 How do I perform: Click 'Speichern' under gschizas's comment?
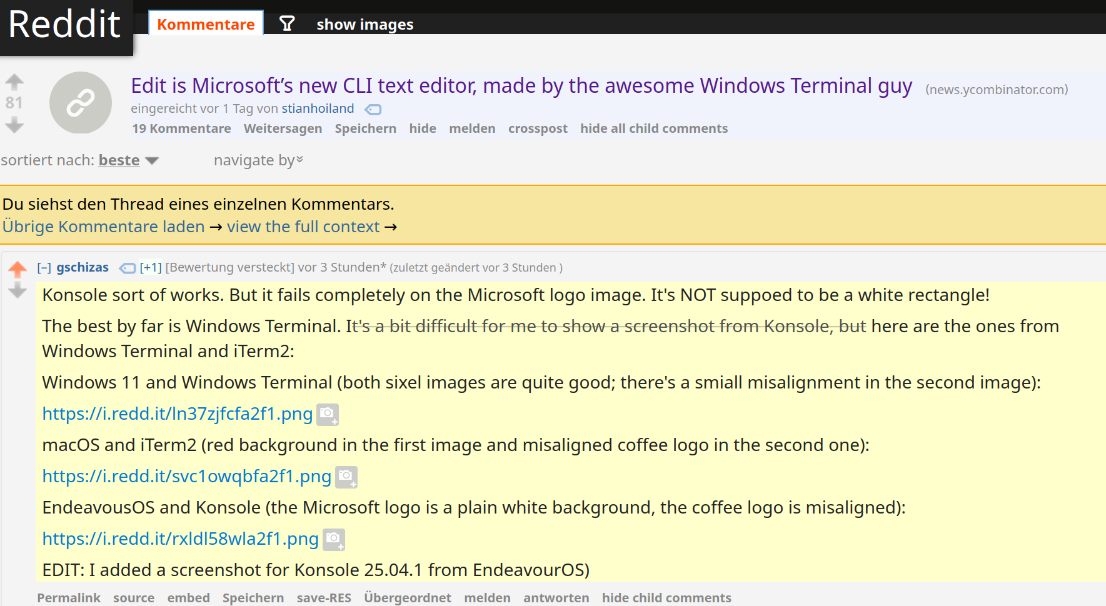coord(253,598)
